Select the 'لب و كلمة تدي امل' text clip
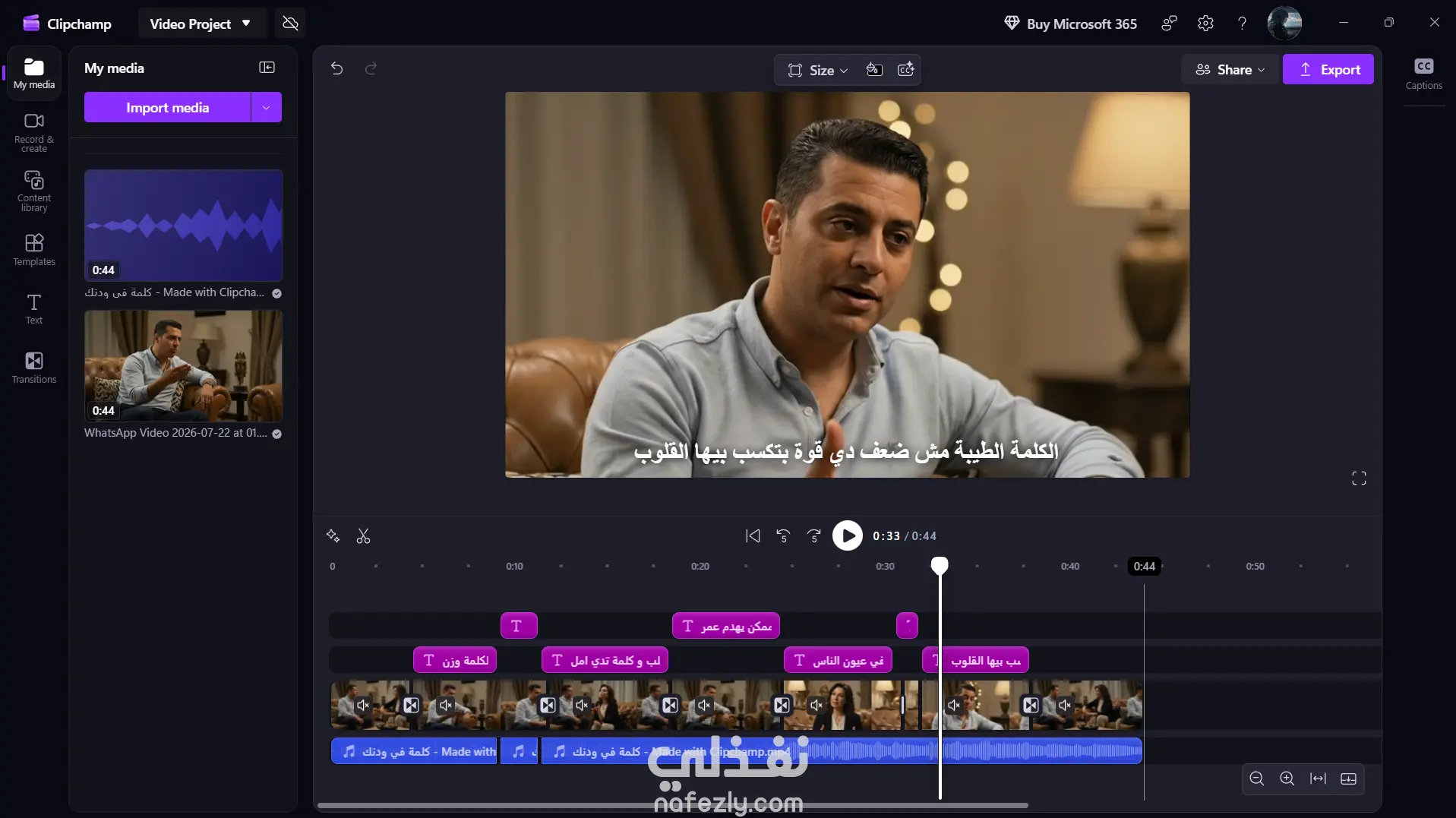Screen dimensions: 1456x818 (x=605, y=660)
